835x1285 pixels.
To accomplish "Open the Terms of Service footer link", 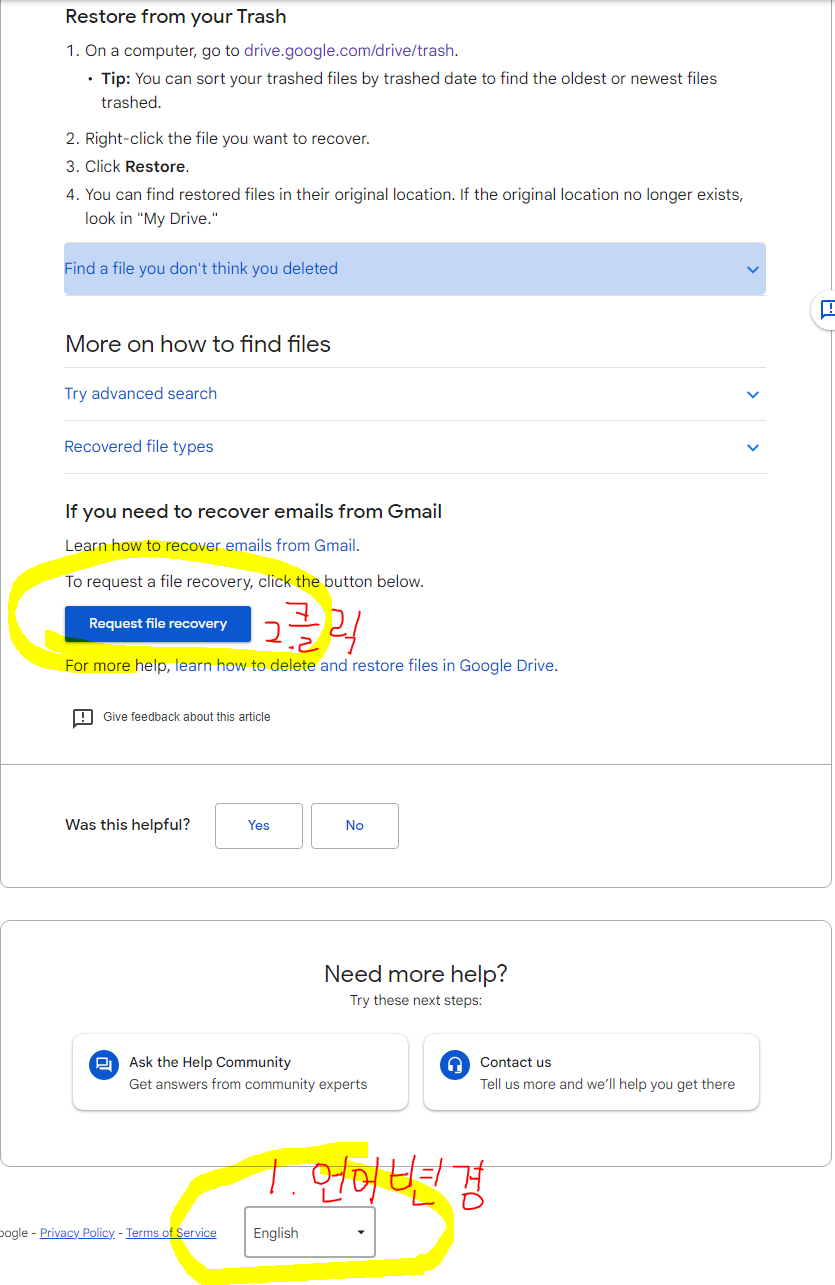I will tap(171, 1233).
